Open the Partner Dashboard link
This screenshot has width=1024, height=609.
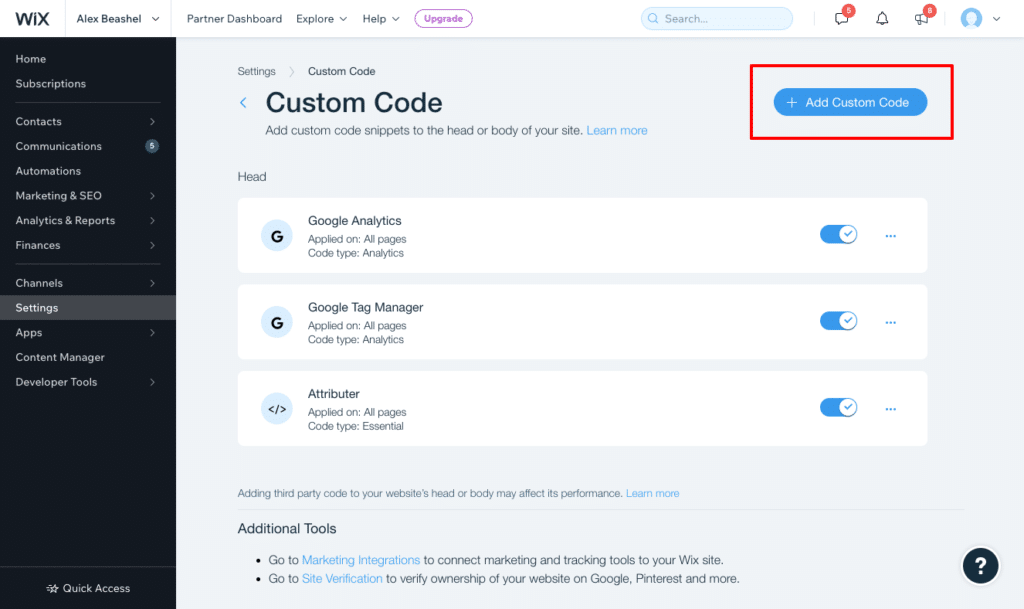[x=234, y=19]
